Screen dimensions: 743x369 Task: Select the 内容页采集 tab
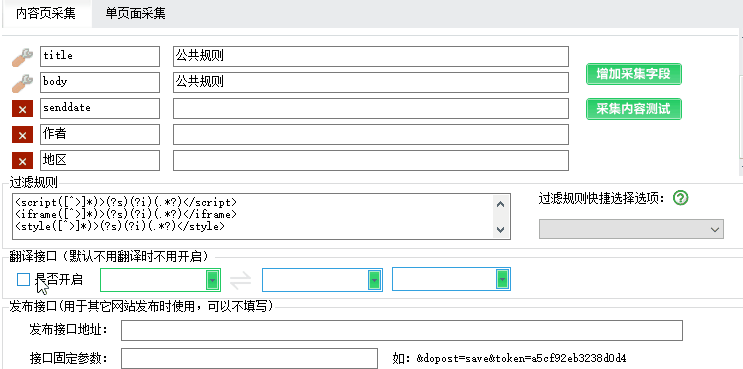pyautogui.click(x=46, y=13)
